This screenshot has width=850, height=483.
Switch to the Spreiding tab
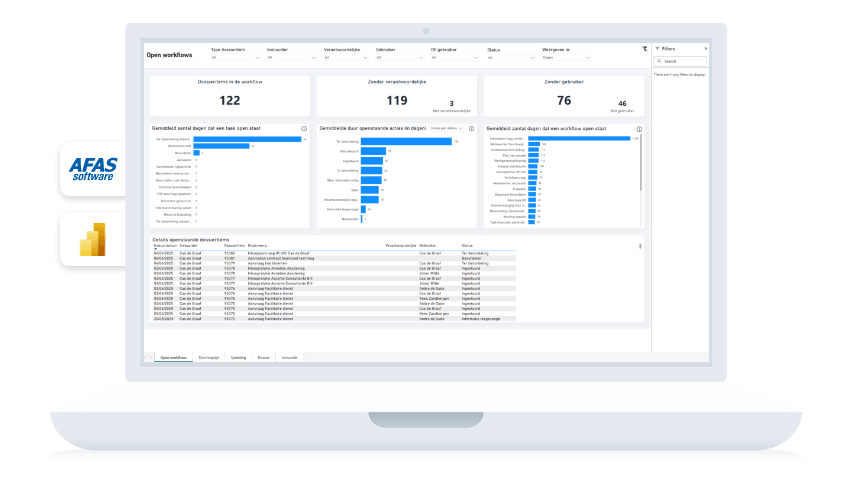coord(238,356)
